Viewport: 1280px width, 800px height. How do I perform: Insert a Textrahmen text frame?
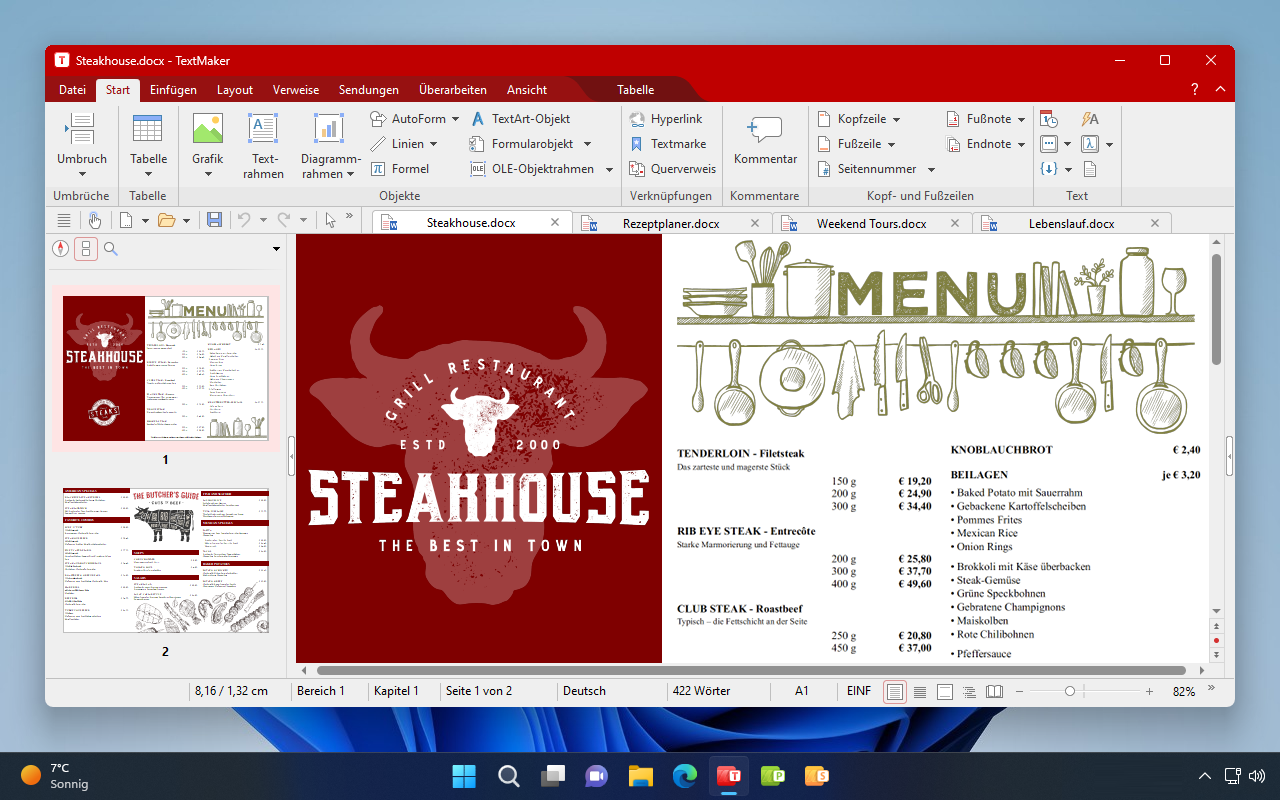(263, 145)
